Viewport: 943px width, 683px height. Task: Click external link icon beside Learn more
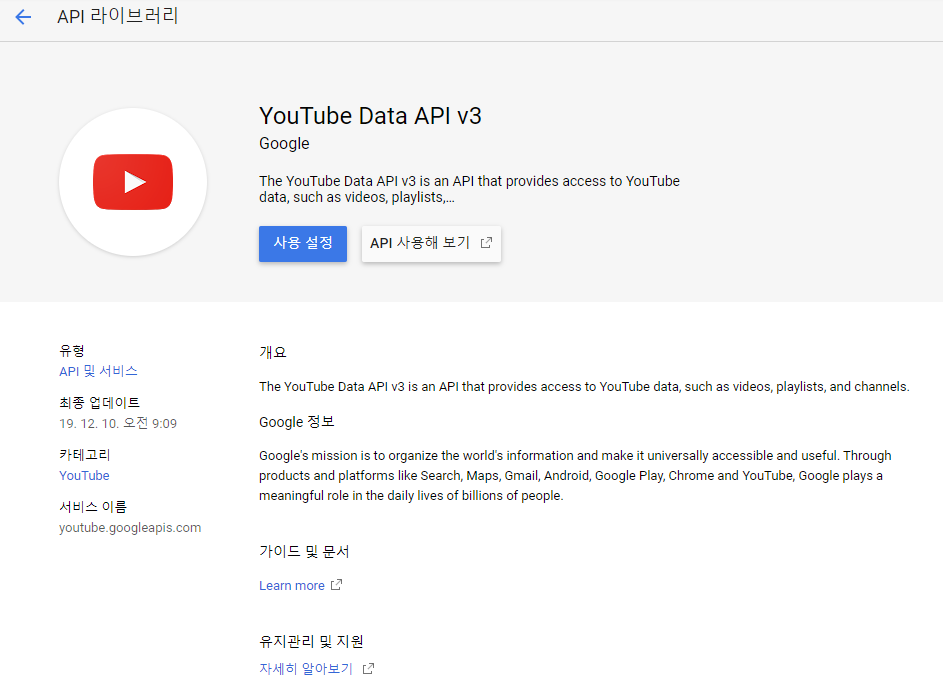coord(337,584)
